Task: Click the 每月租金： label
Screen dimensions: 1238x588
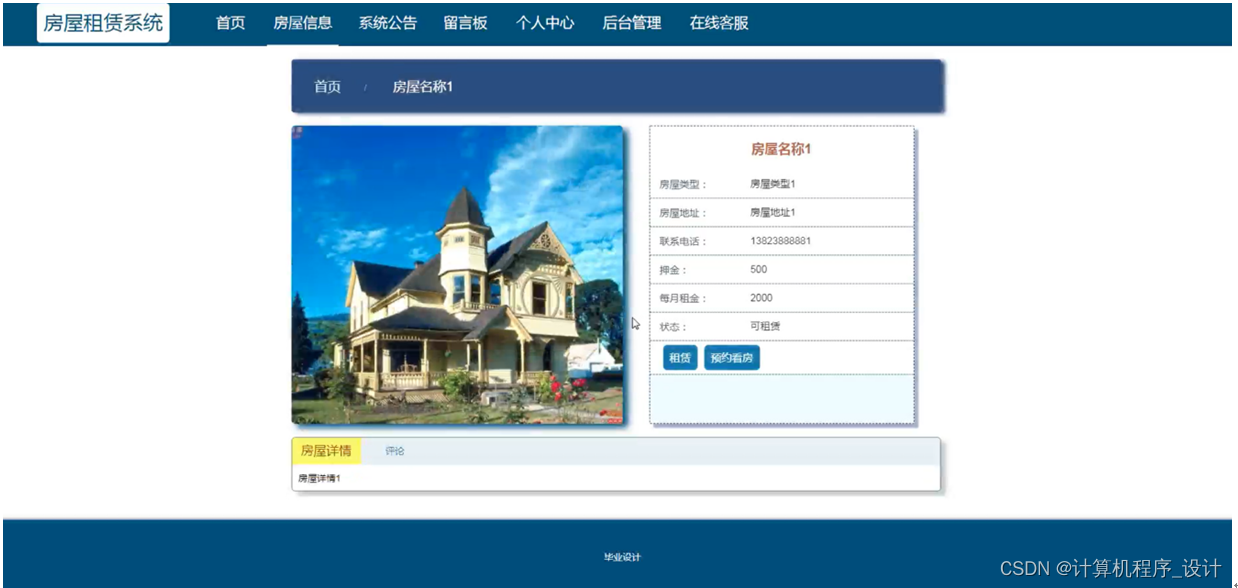Action: 683,299
